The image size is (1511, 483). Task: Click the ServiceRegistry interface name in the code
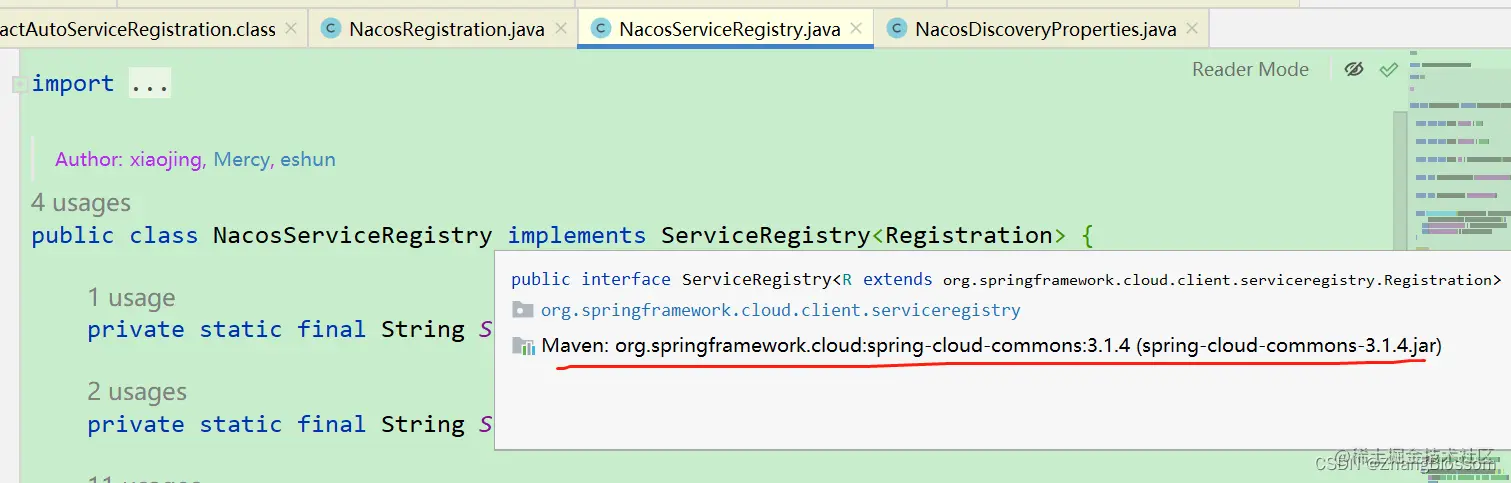point(765,236)
